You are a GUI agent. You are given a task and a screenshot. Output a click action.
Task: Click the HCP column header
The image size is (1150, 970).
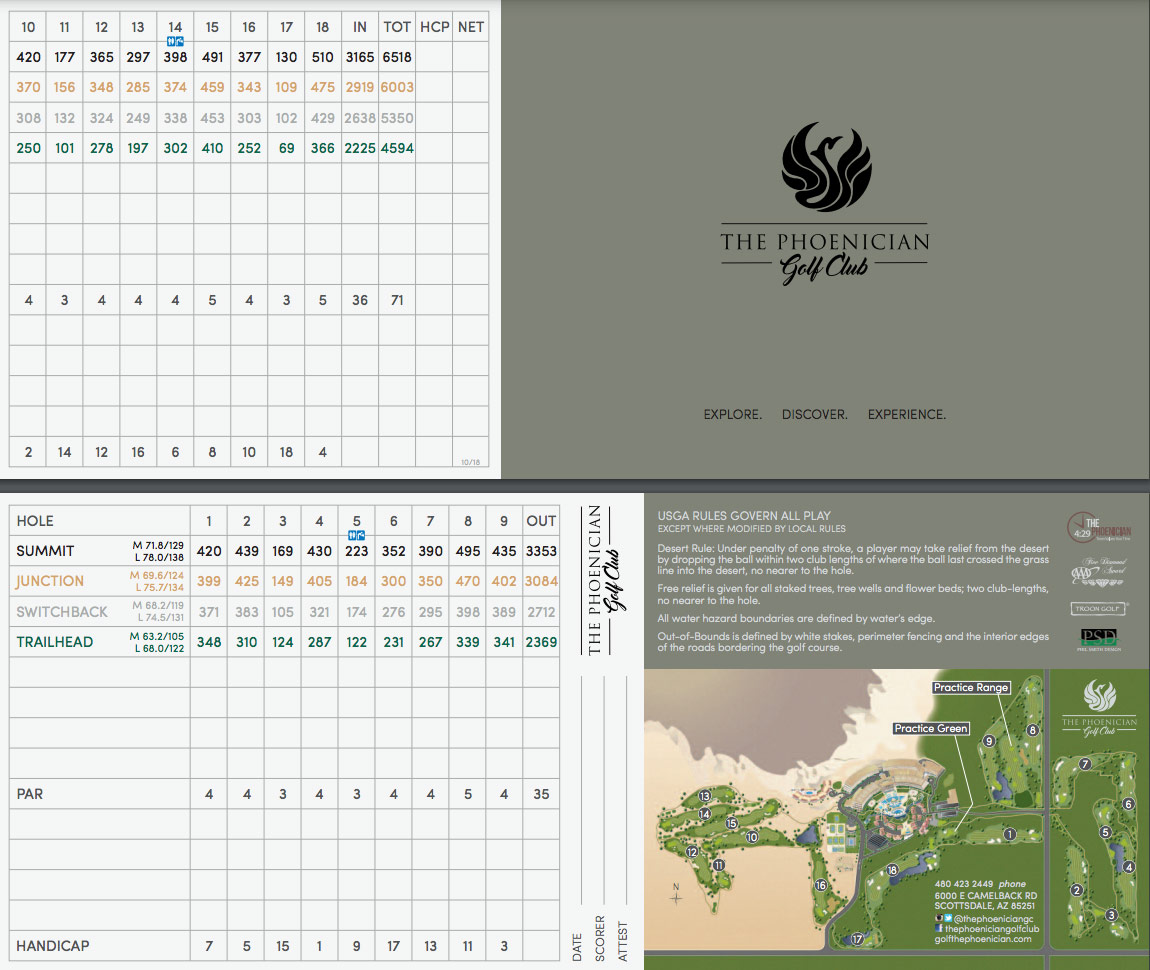(x=434, y=27)
